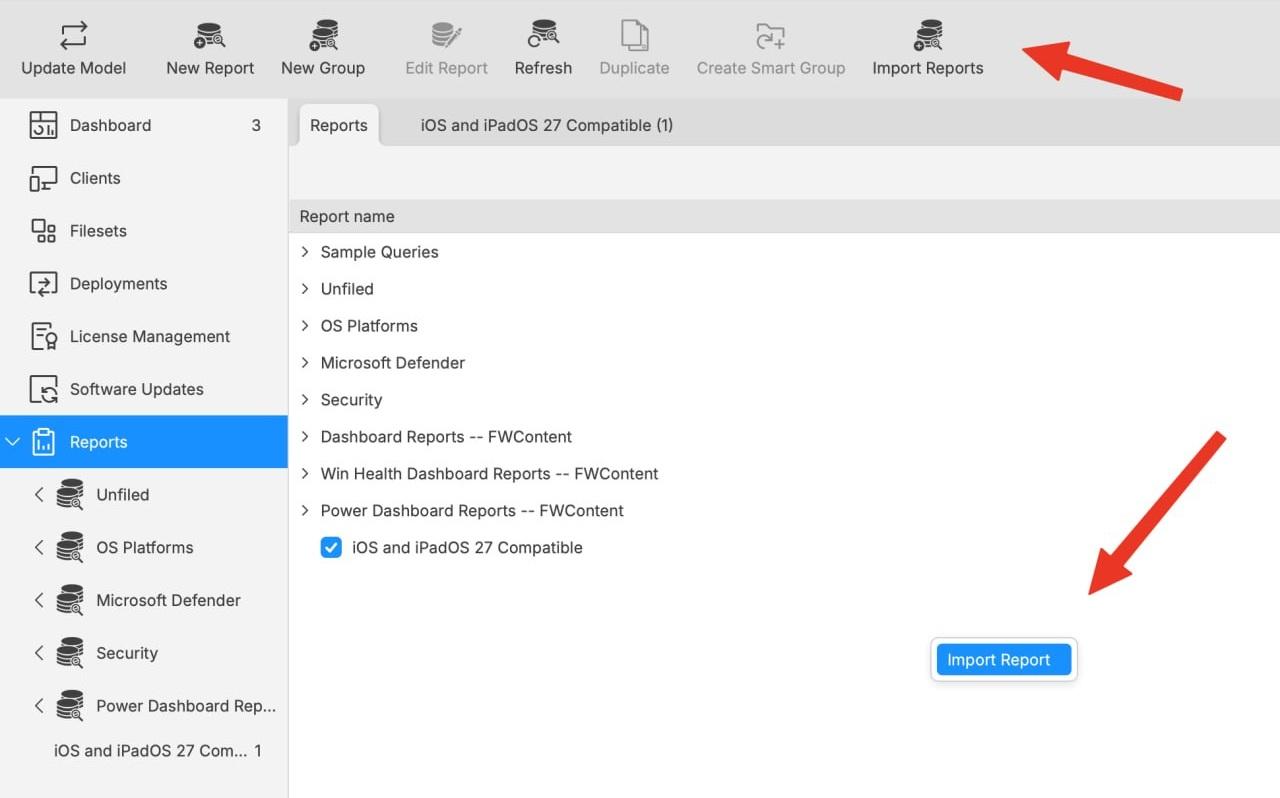Select the Filesets label in the sidebar
Screen dimensions: 1280x798
pos(98,231)
